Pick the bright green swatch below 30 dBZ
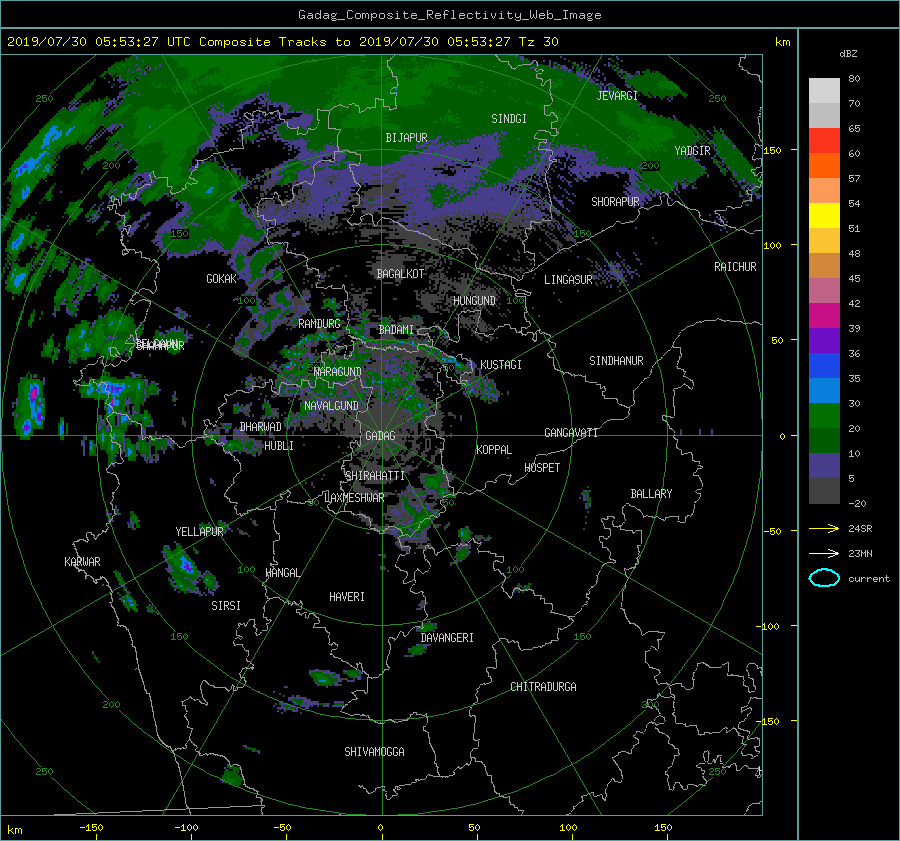The width and height of the screenshot is (900, 841). [x=824, y=416]
